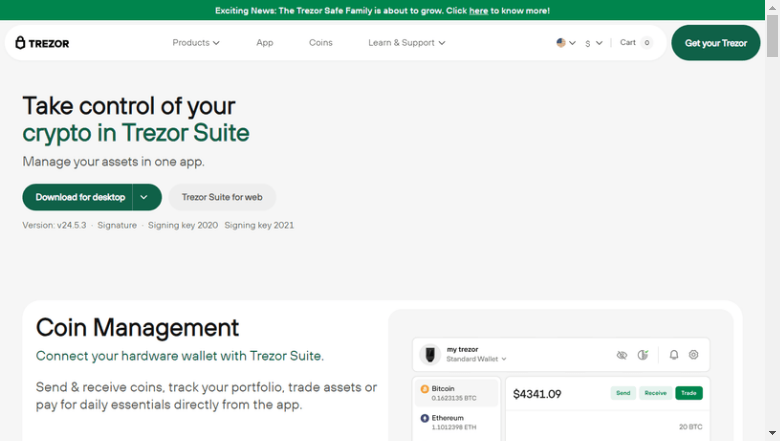
Task: Click the 'here' link in the banner
Action: point(478,10)
